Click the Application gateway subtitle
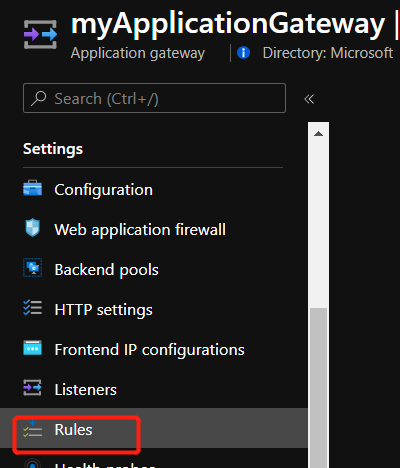This screenshot has height=468, width=400. (138, 54)
